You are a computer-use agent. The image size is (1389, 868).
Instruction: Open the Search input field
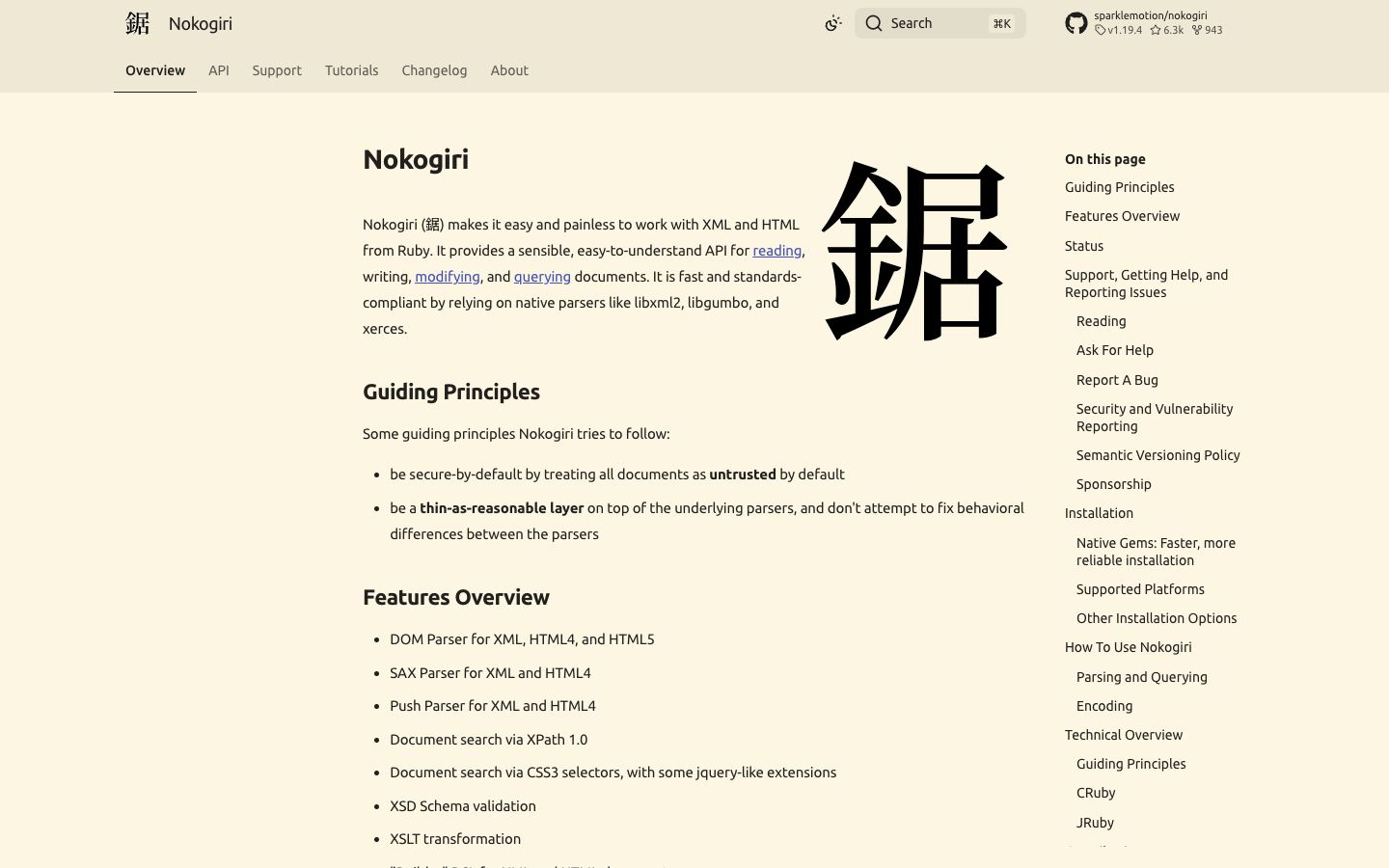940,23
